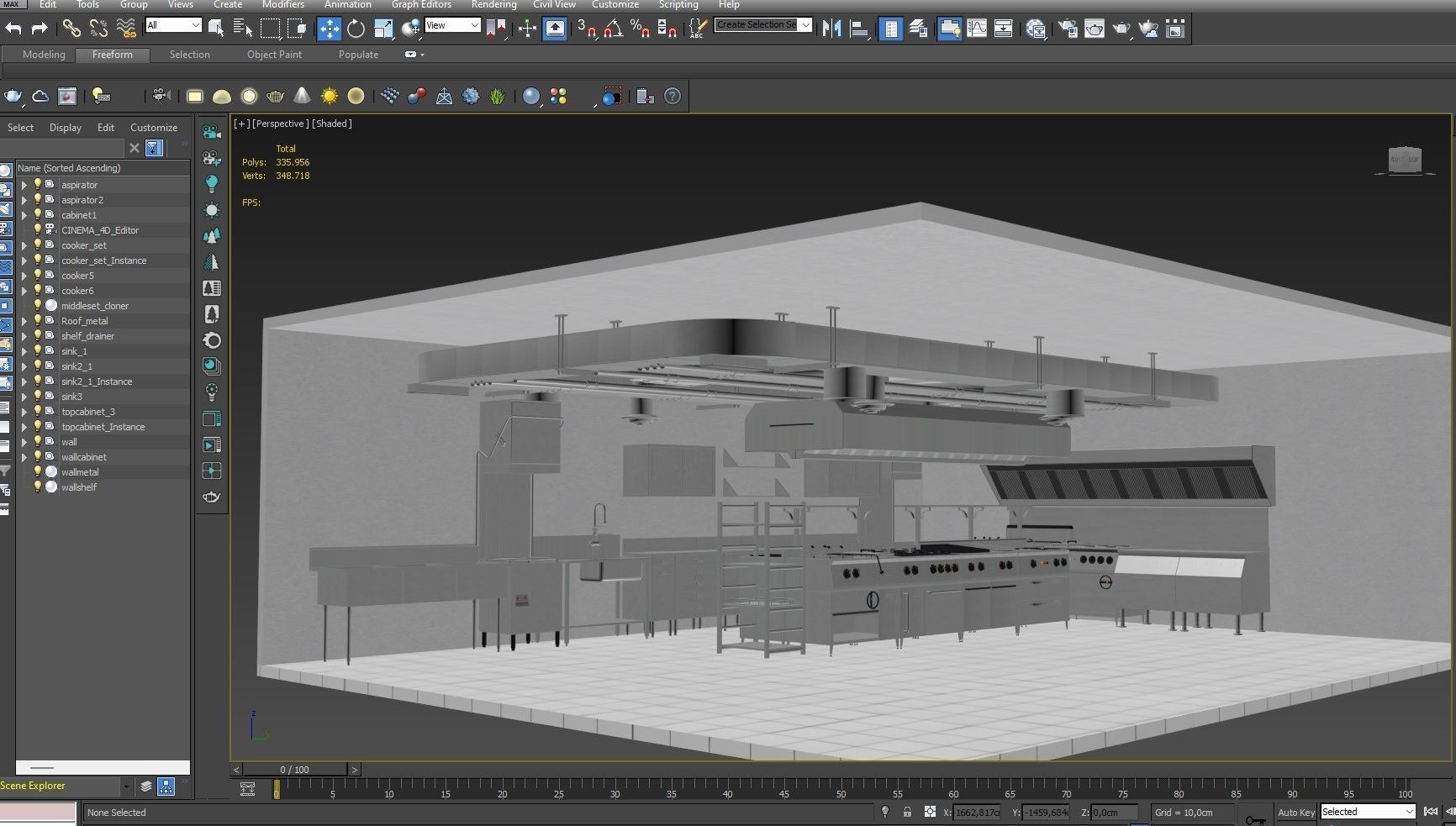The width and height of the screenshot is (1456, 826).
Task: Open the Animation menu
Action: [x=347, y=4]
